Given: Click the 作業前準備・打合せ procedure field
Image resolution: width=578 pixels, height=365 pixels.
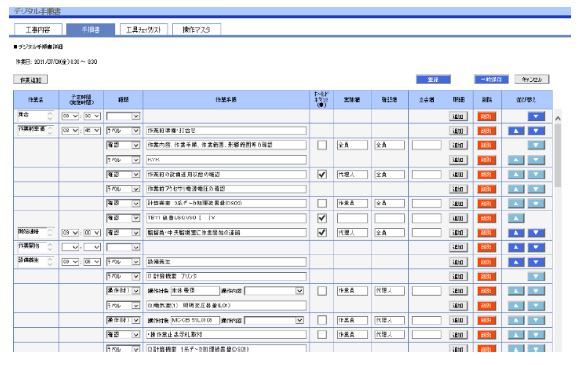Looking at the screenshot, I should 226,131.
